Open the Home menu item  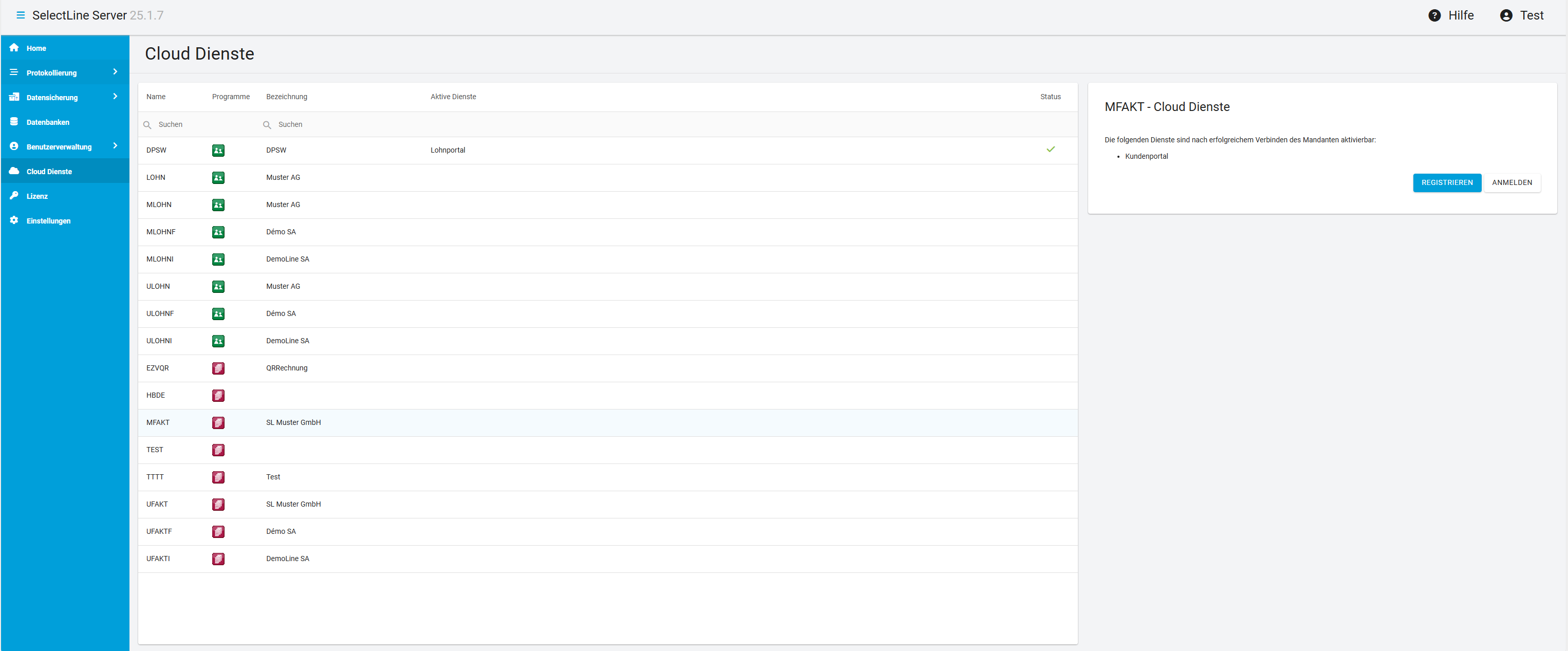tap(65, 48)
